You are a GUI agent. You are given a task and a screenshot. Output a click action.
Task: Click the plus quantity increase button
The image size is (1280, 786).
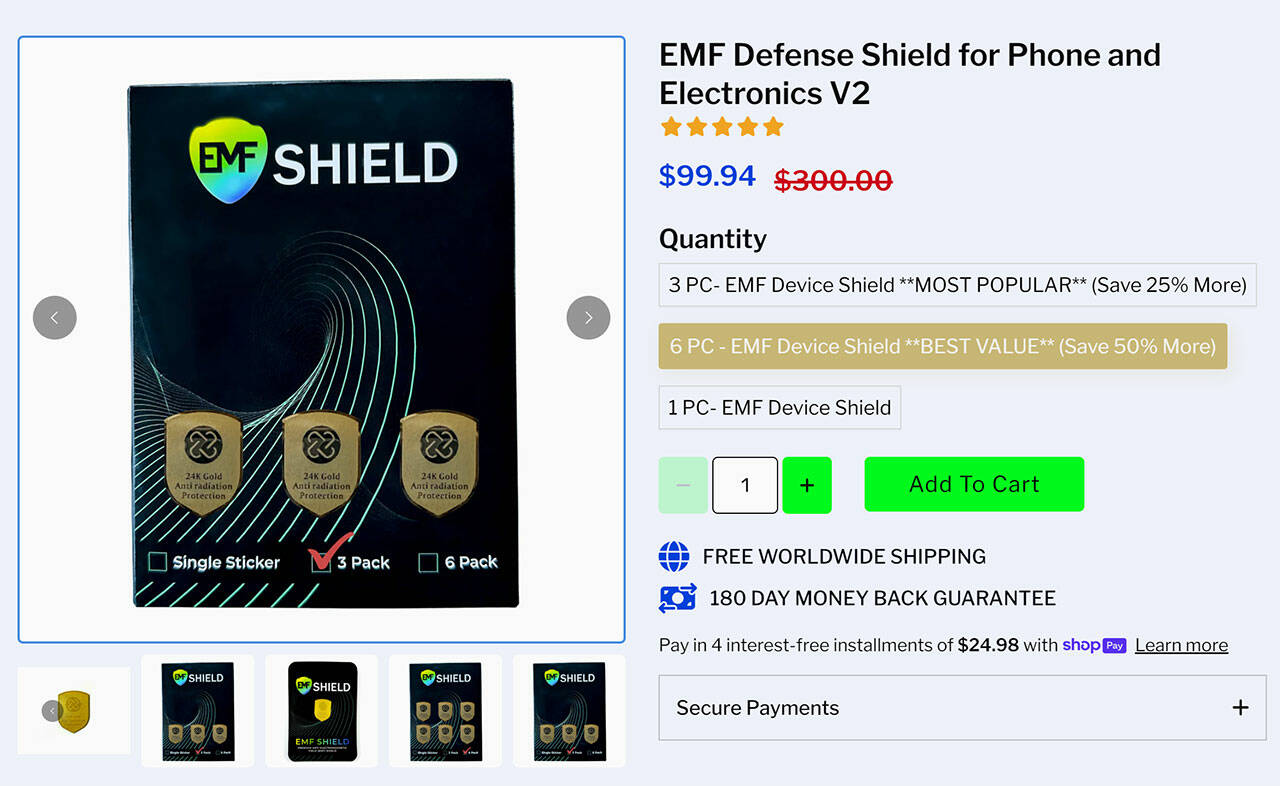807,485
